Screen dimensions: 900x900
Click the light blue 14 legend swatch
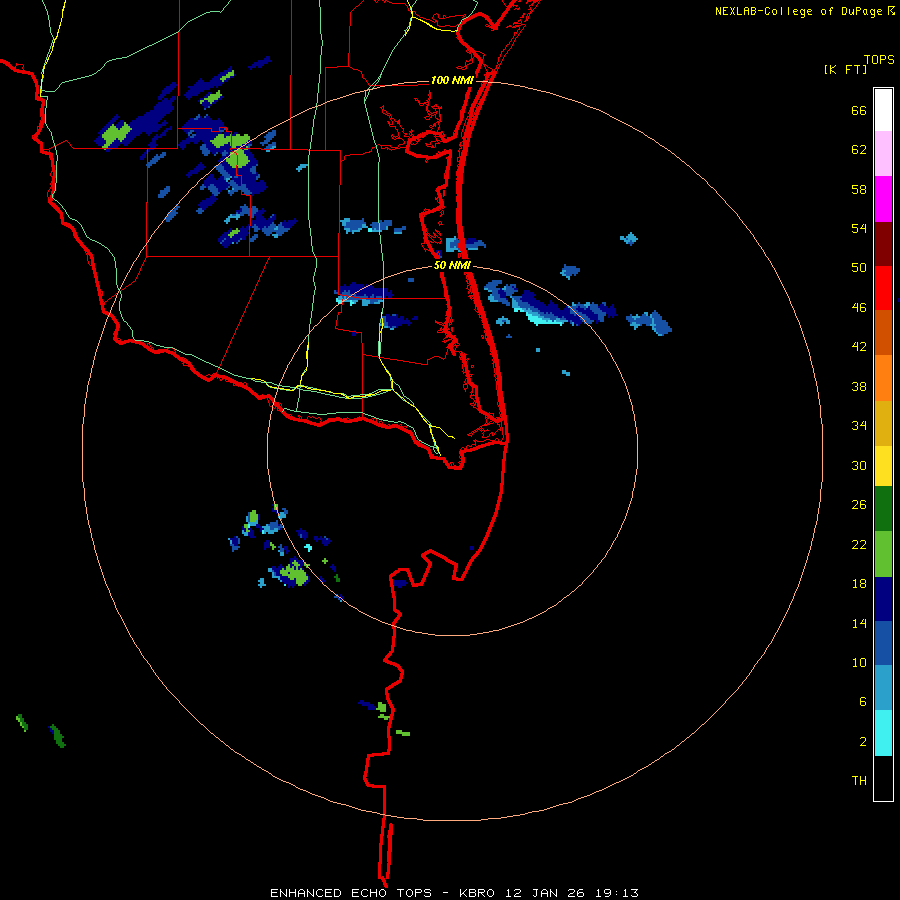click(883, 688)
